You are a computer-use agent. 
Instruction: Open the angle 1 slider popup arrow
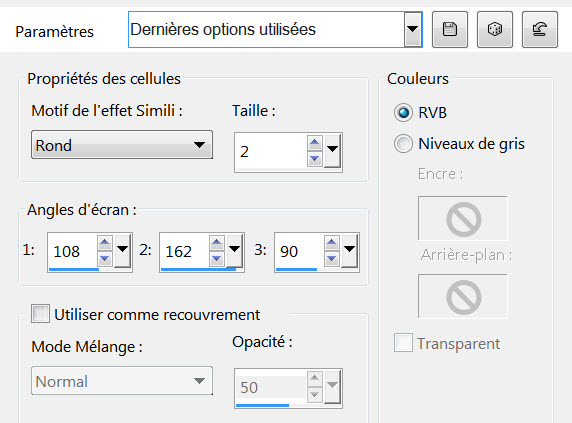pos(122,251)
